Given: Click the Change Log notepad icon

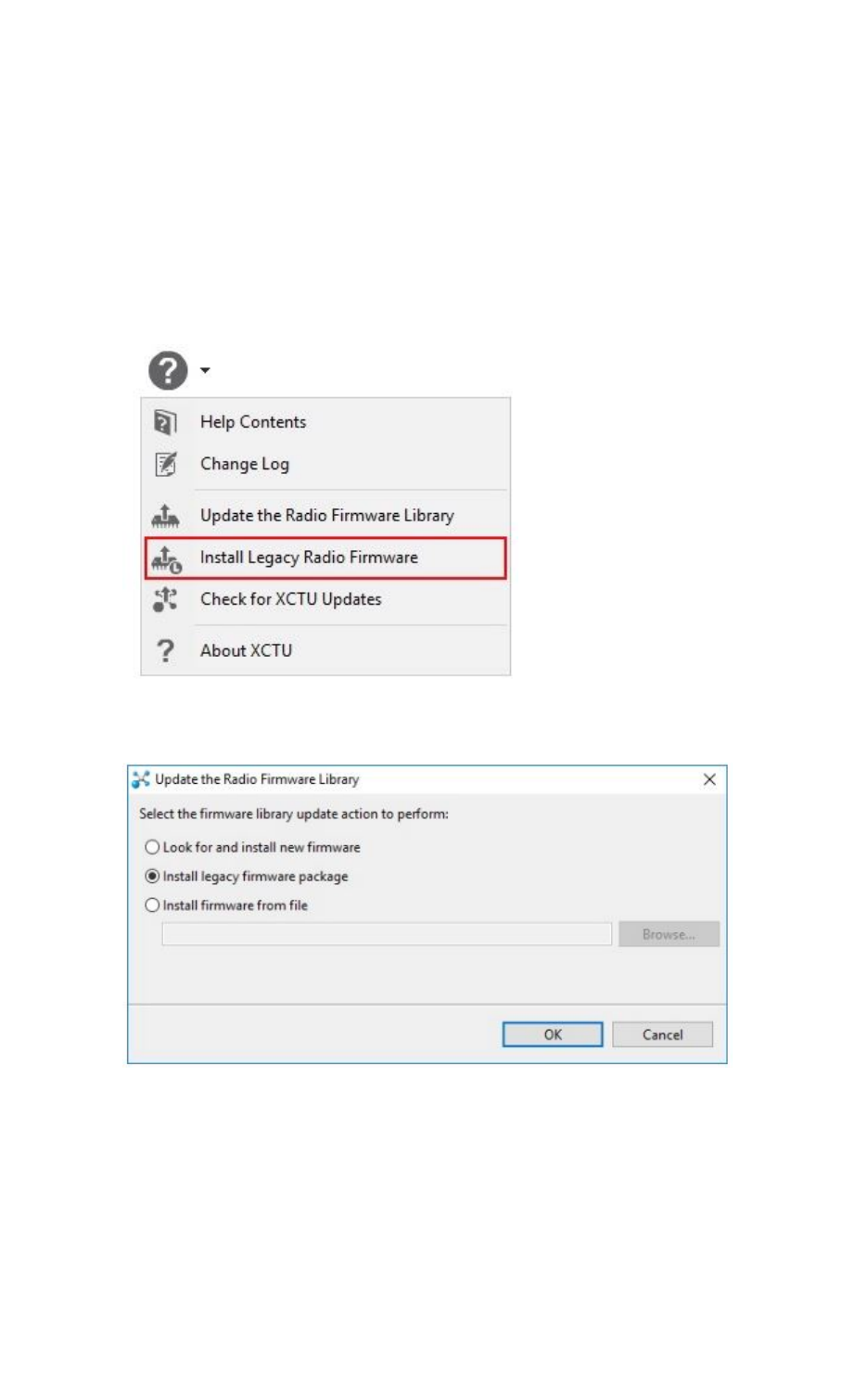Looking at the screenshot, I should [165, 464].
